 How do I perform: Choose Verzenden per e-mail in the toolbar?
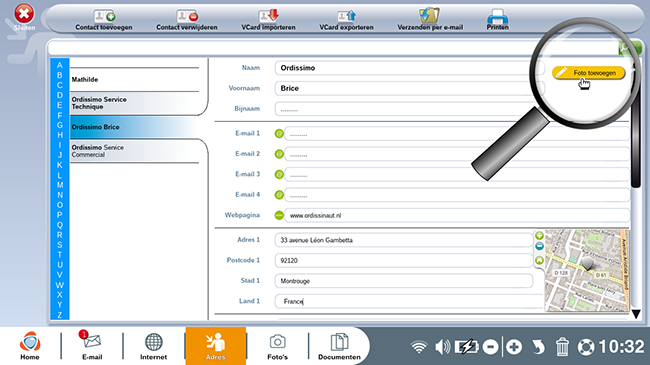coord(429,15)
